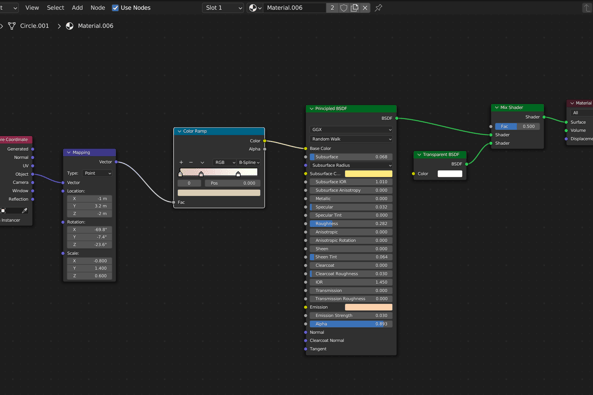Toggle fake user shield icon

343,8
